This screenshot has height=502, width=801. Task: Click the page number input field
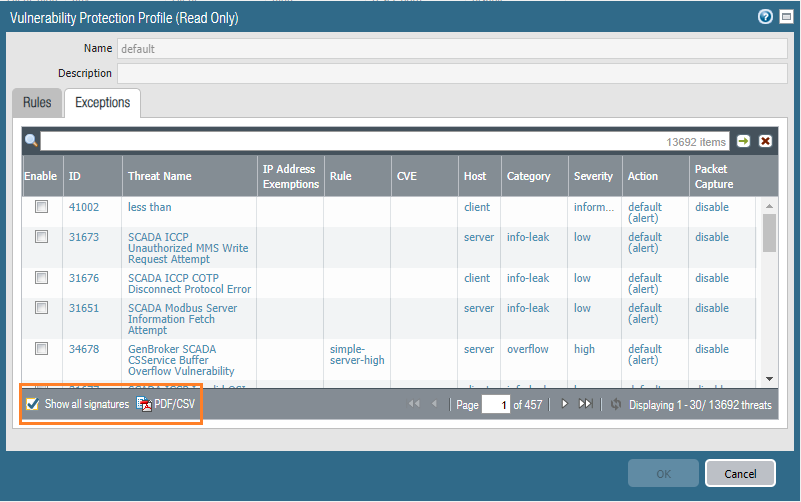coord(495,404)
